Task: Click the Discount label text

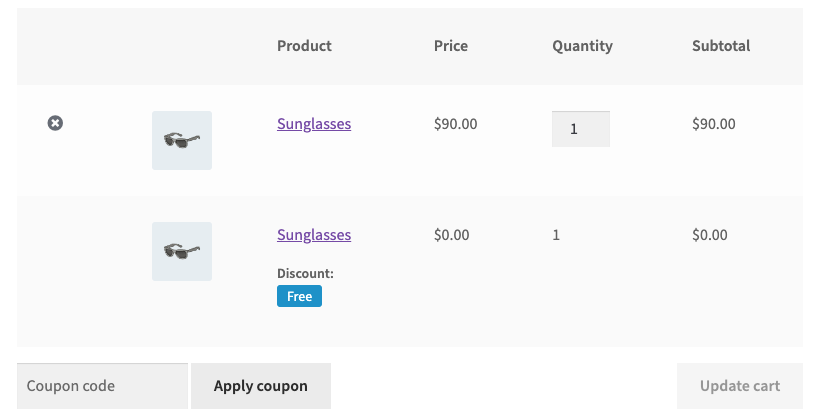Action: pos(305,273)
